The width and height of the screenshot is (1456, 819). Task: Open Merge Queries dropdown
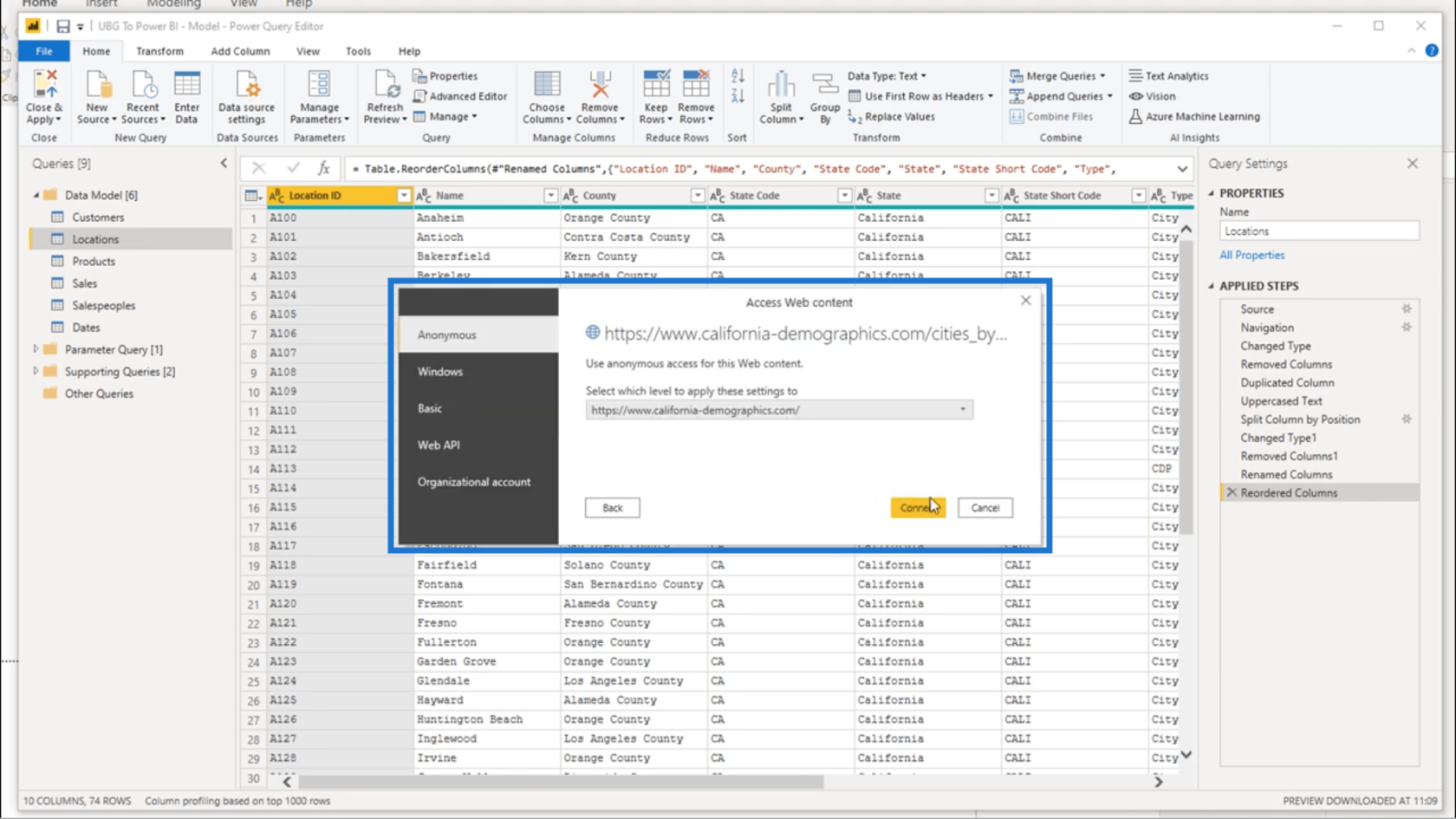point(1057,76)
